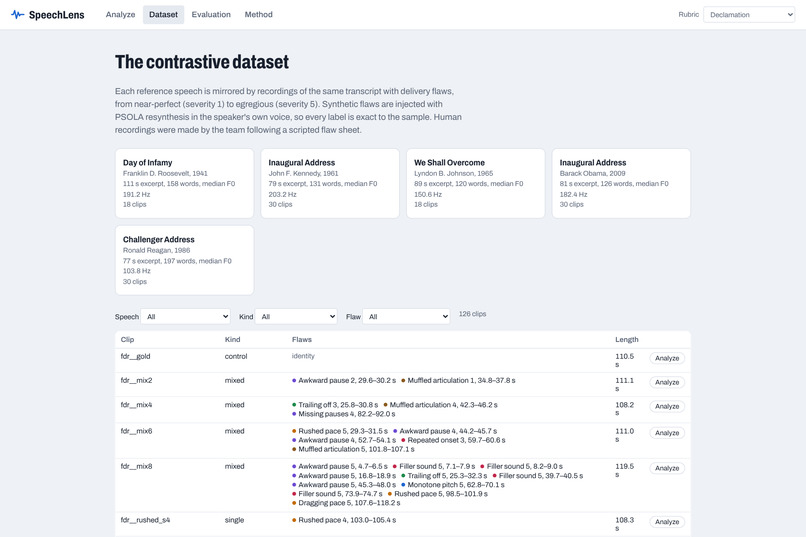Click the fdr__mix6 clip name
The width and height of the screenshot is (806, 537).
(x=136, y=431)
